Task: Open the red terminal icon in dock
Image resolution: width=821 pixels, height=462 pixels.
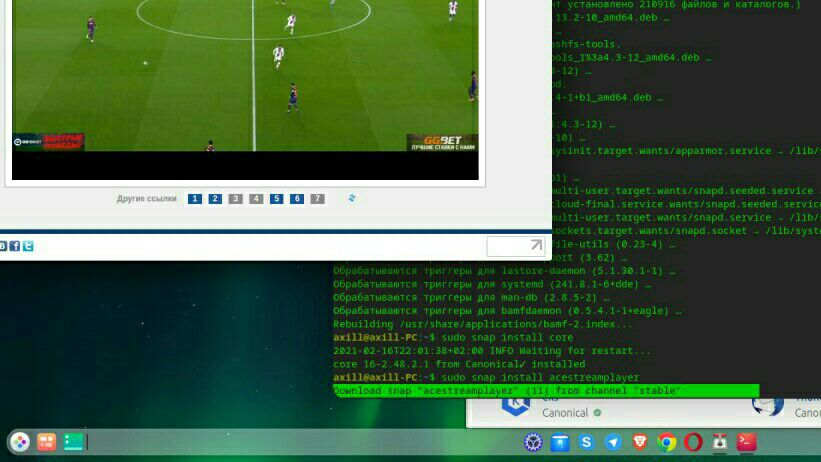Action: tap(746, 442)
